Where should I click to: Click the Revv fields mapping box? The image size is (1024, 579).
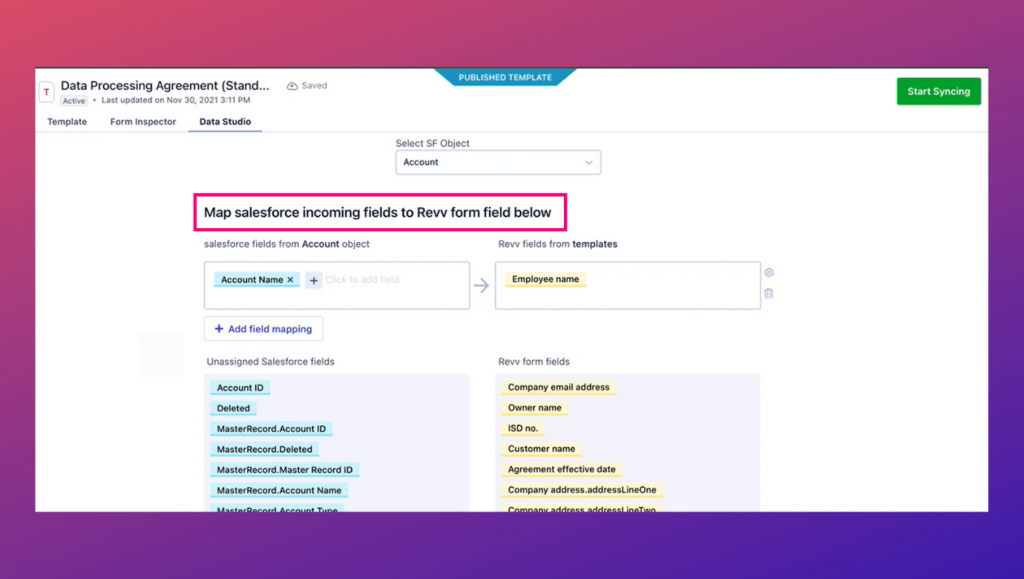628,285
